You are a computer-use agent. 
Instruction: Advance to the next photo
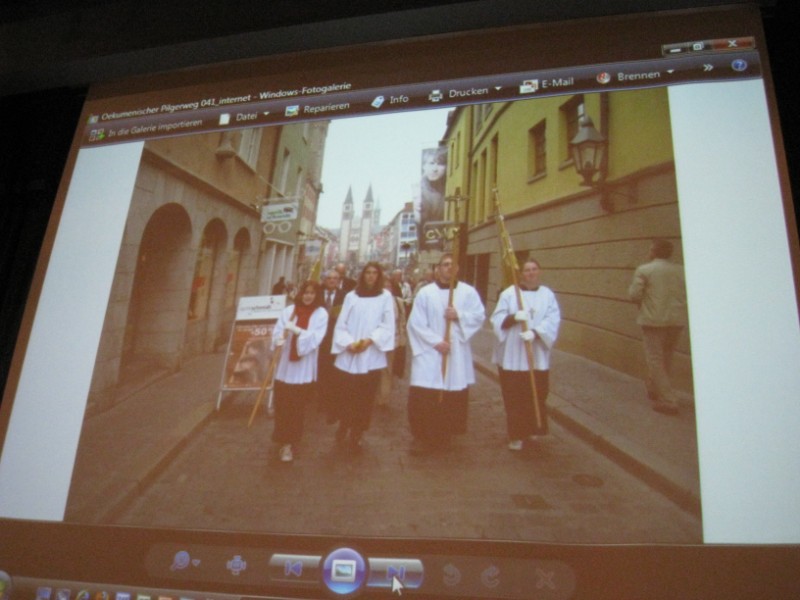[395, 573]
